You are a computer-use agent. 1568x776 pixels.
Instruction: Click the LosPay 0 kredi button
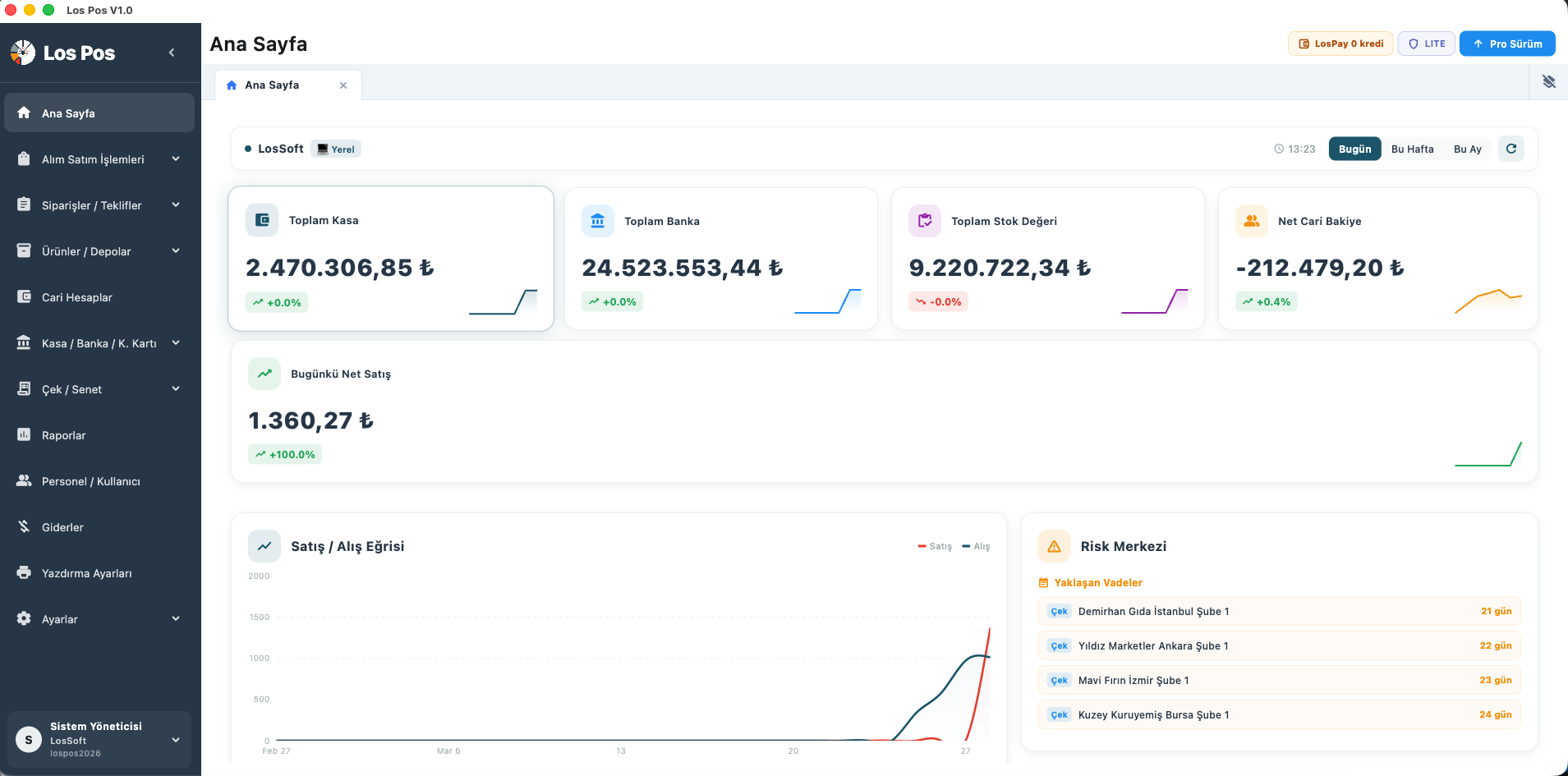point(1340,44)
